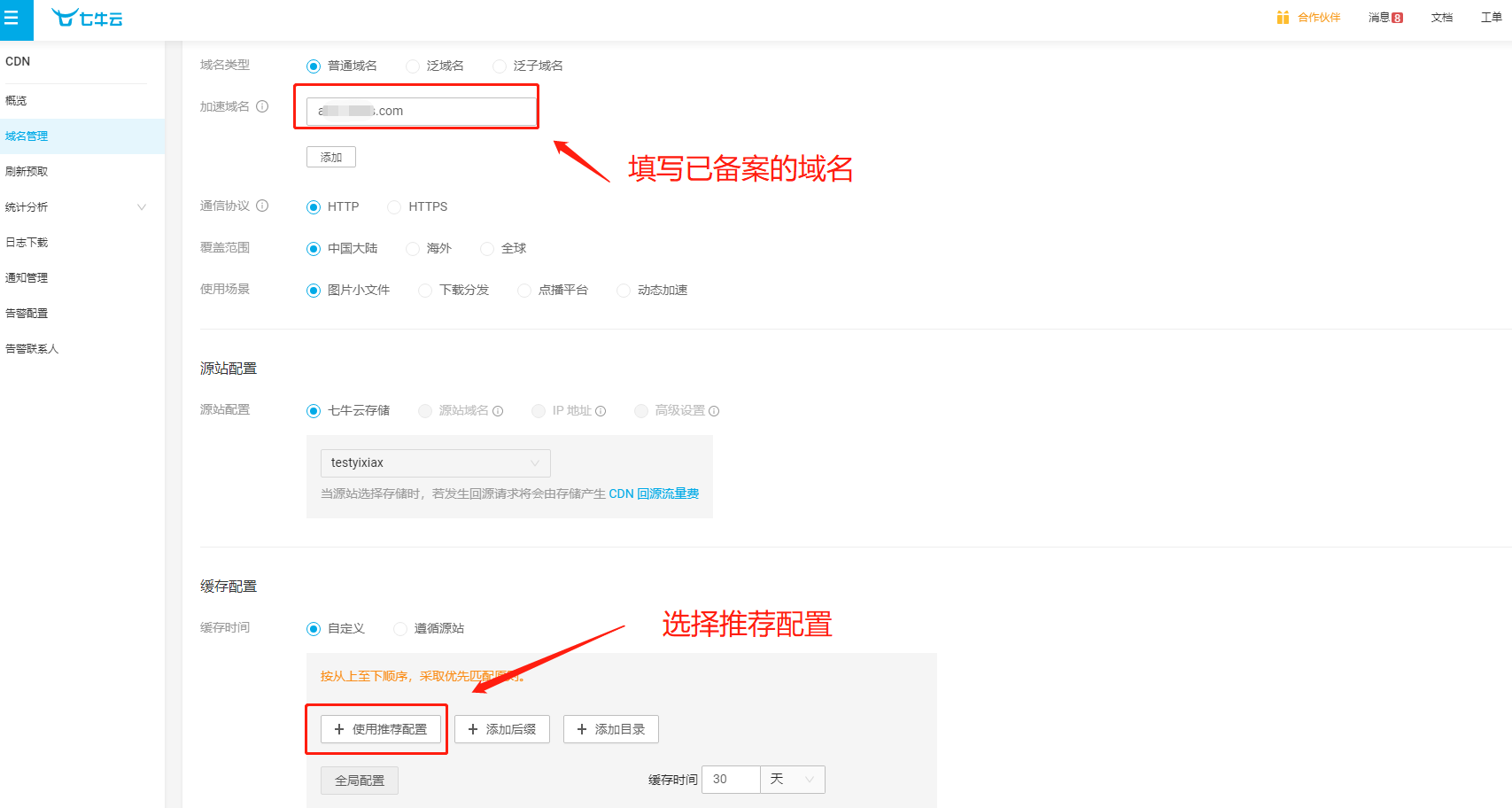
Task: Click the 加速域名 text input field
Action: (422, 111)
